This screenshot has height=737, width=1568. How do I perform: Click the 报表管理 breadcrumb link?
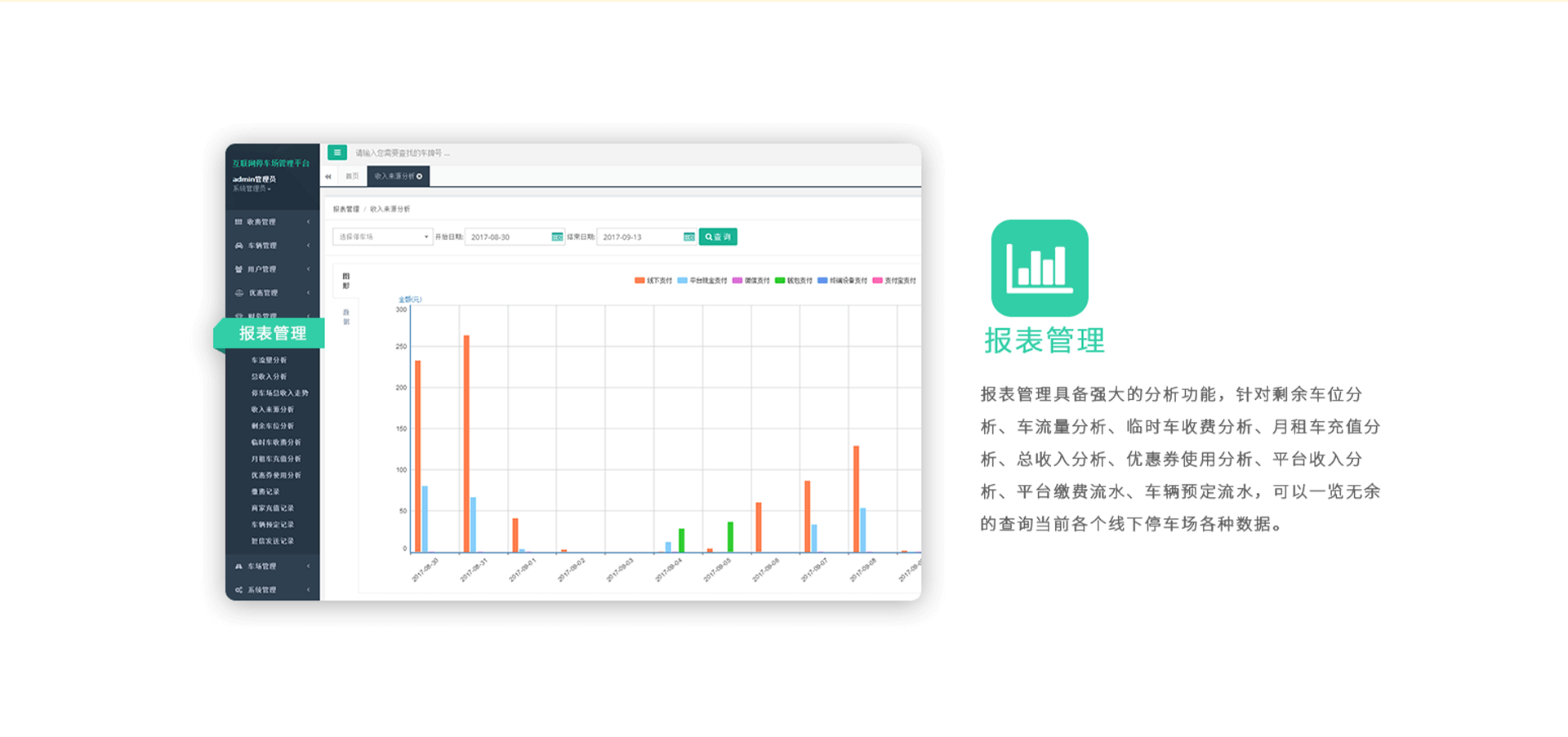(345, 210)
